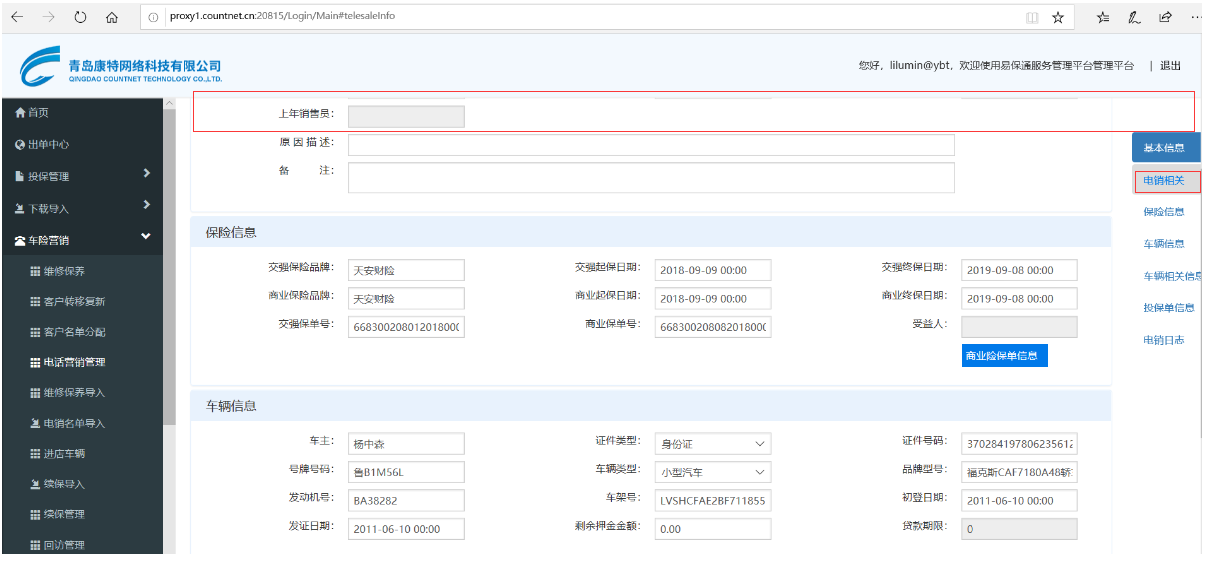The image size is (1212, 578).
Task: Click the Countnet company logo
Action: pos(120,68)
